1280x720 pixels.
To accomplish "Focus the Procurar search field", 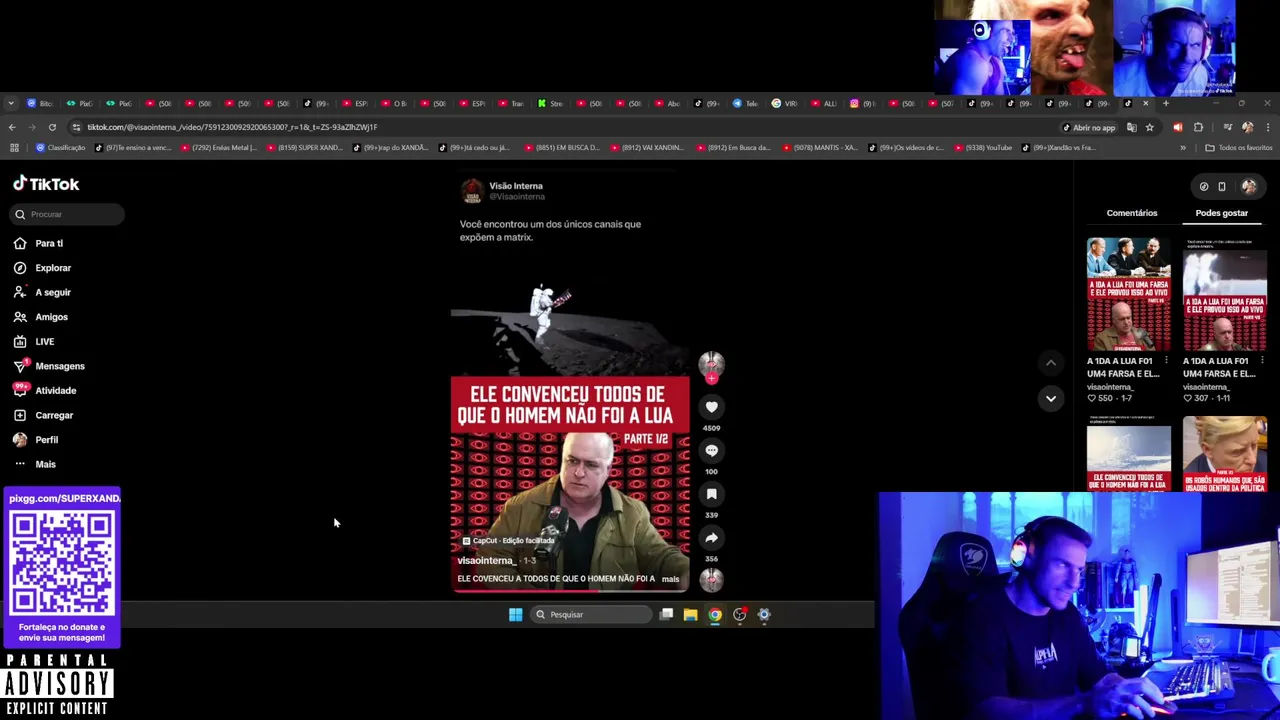I will pos(69,214).
